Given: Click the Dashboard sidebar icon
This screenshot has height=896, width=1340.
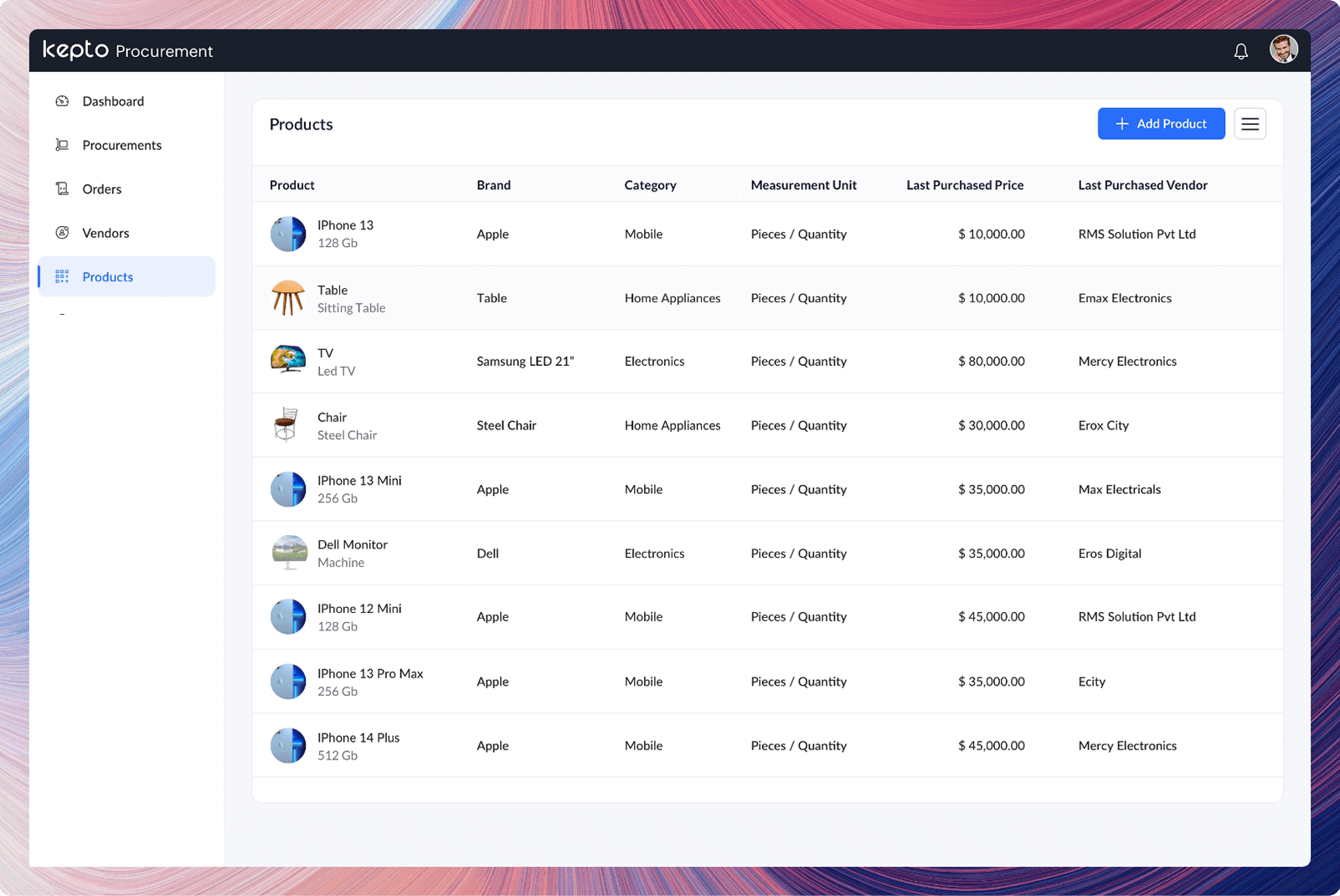Looking at the screenshot, I should [62, 101].
